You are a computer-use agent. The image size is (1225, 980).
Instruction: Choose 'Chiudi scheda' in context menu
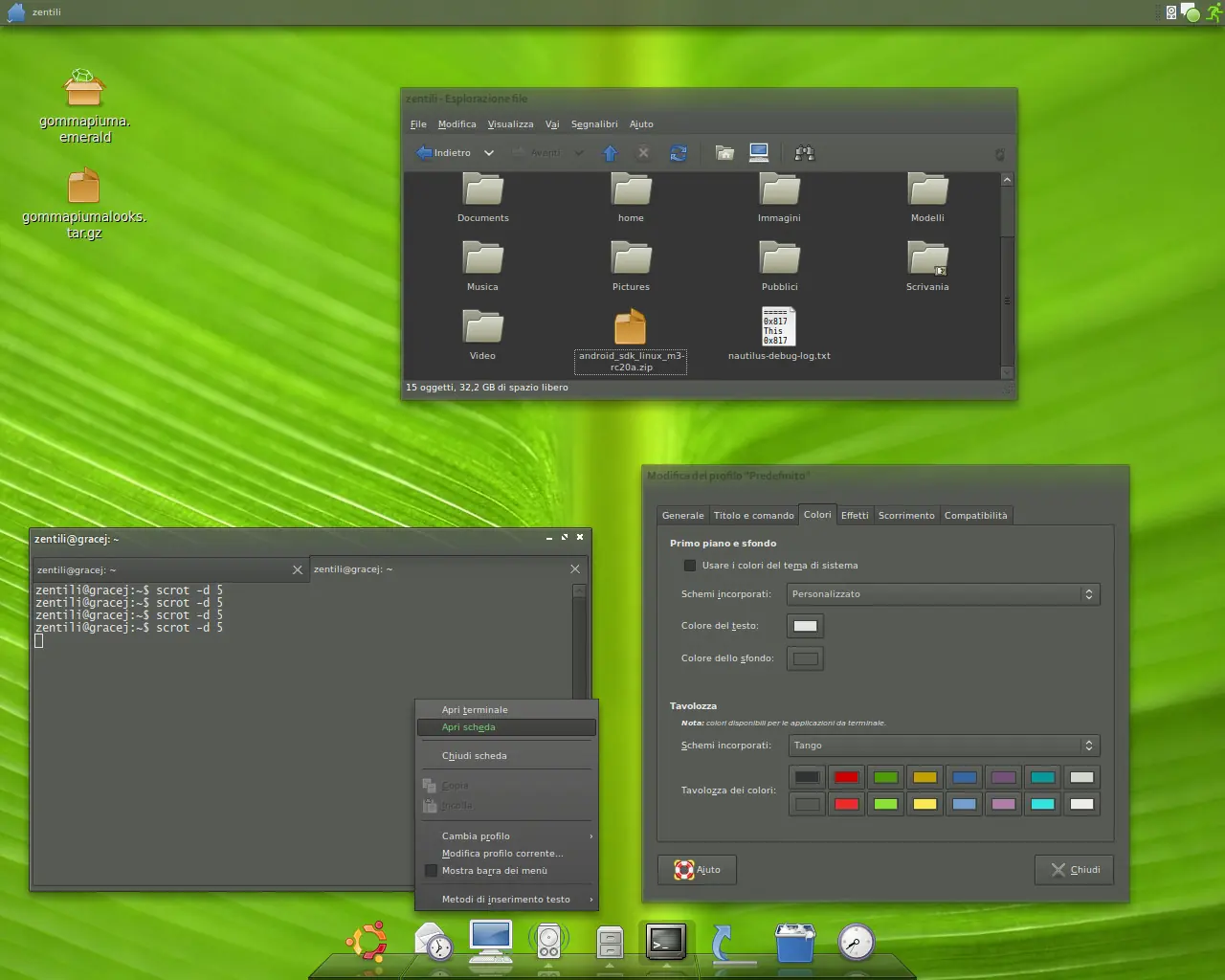(507, 756)
